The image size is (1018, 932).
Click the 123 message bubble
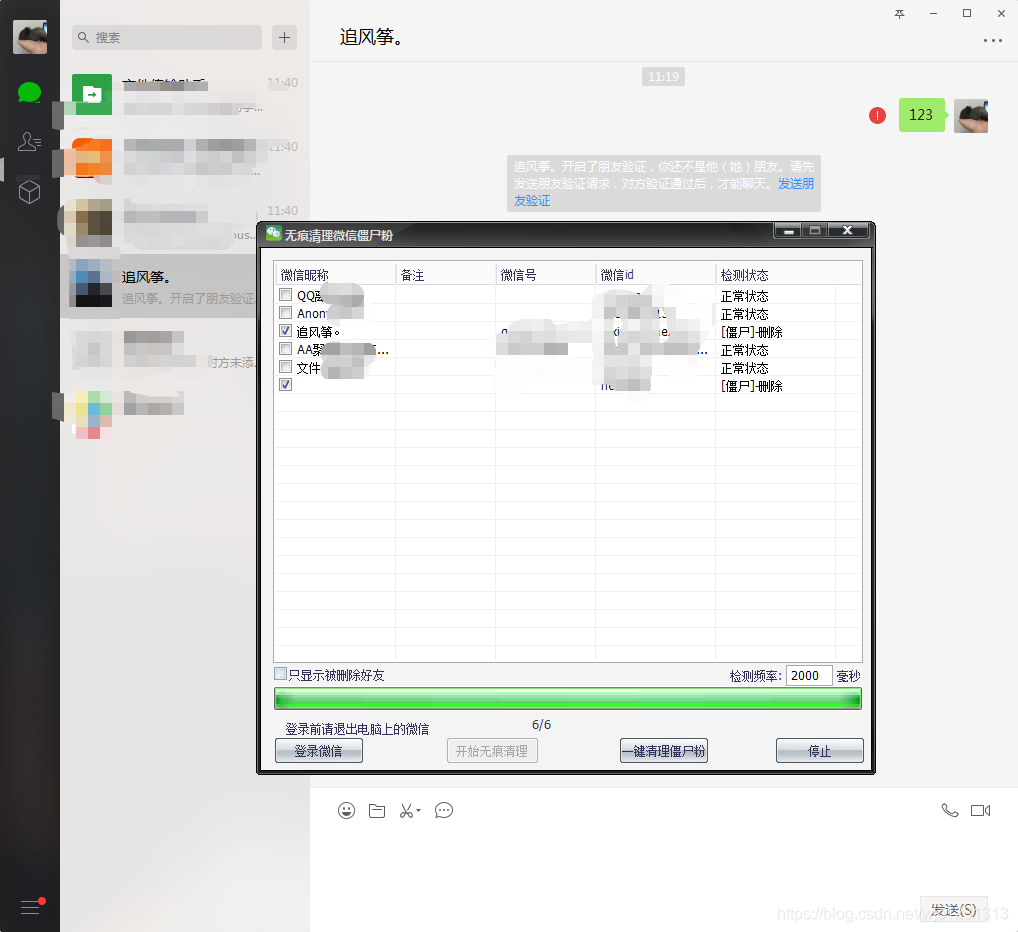(x=921, y=115)
